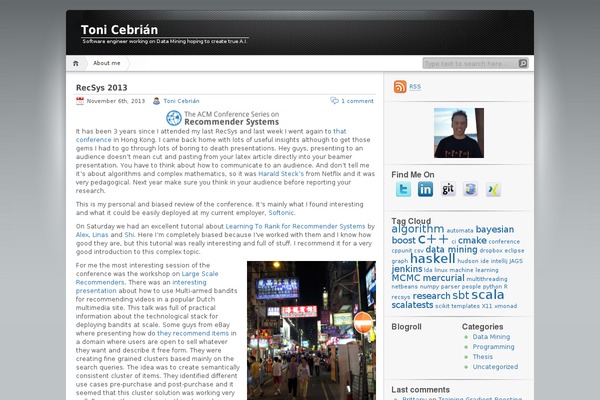Open Learning To Rank for Recommender Systems
Viewport: 600px width, 400px height.
(x=295, y=226)
